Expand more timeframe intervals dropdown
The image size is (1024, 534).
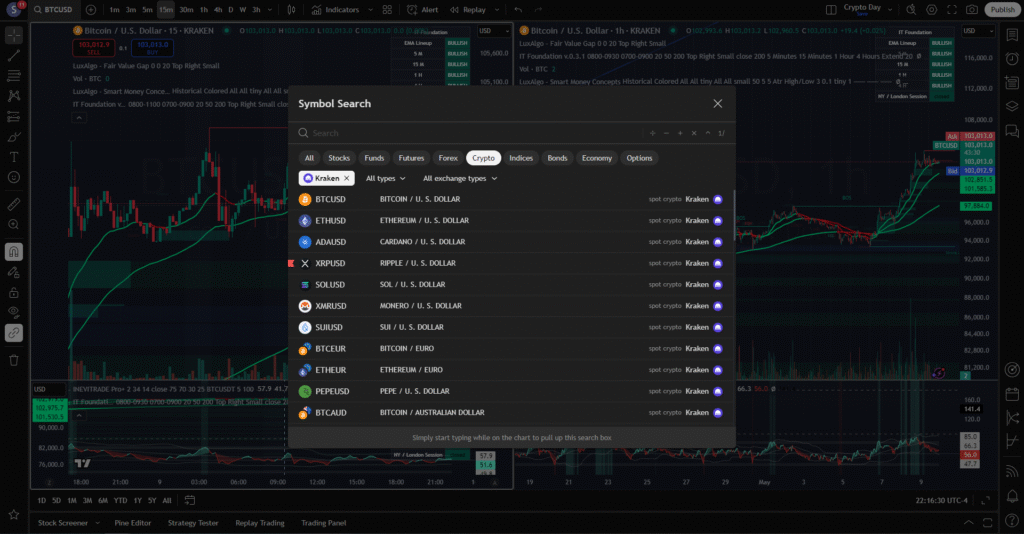coord(270,10)
